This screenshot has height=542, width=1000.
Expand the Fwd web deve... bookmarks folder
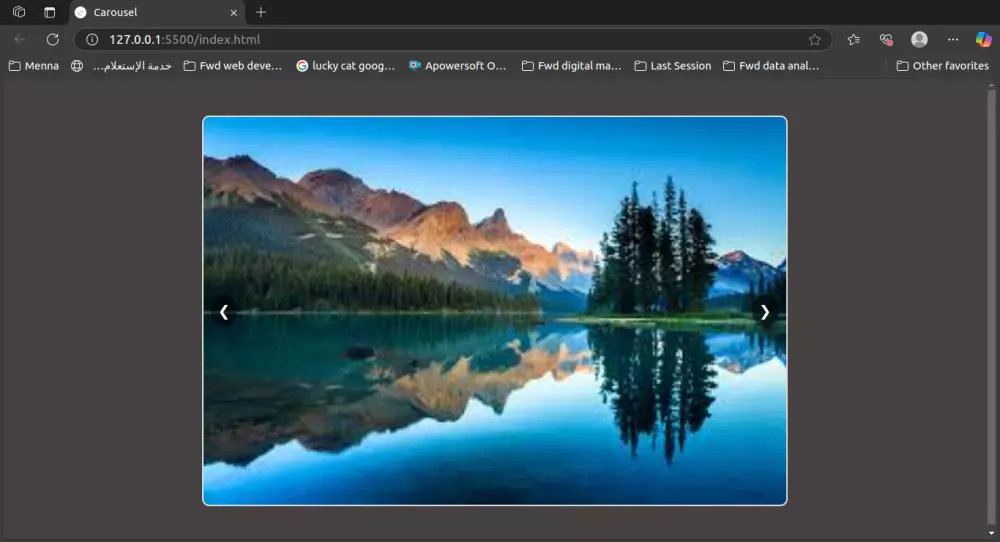click(233, 66)
